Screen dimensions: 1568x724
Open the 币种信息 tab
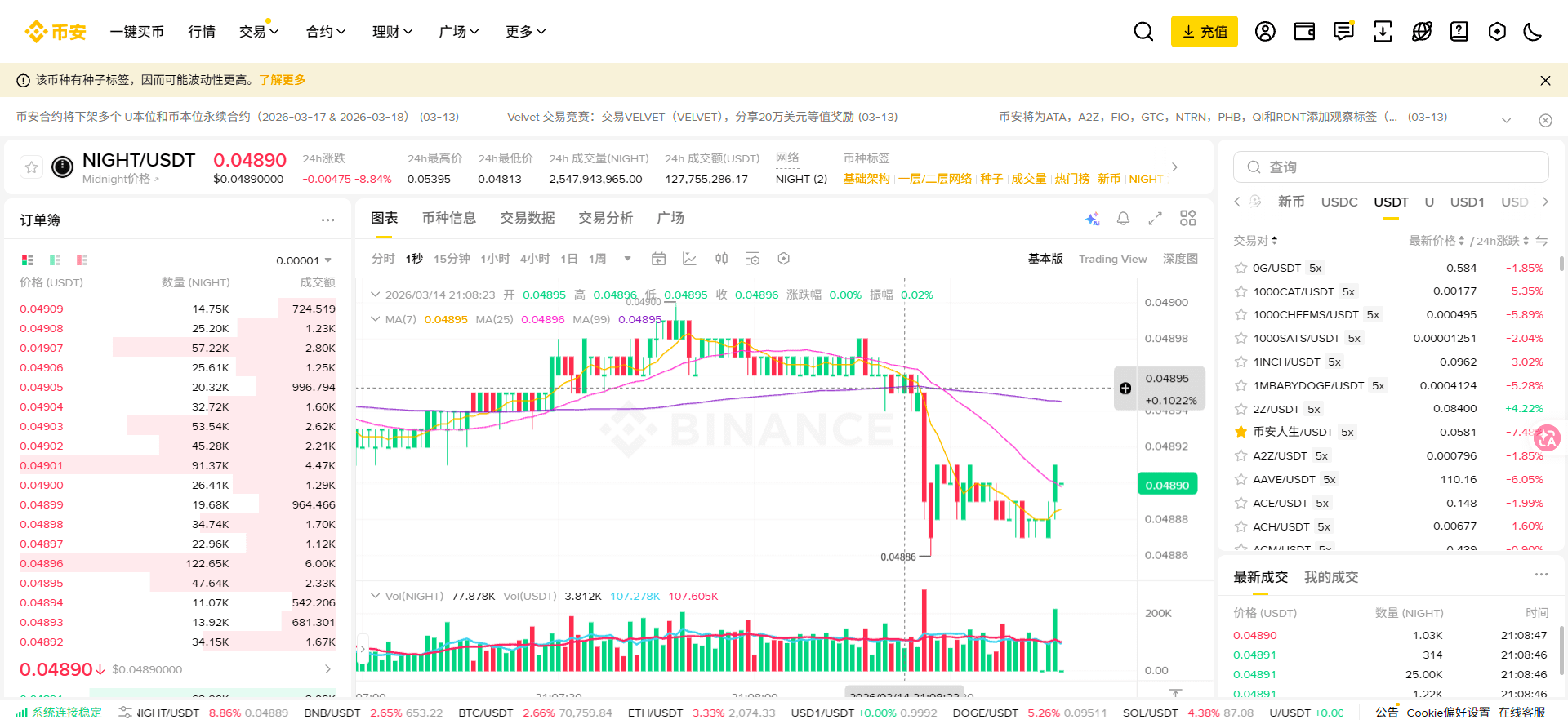[449, 218]
